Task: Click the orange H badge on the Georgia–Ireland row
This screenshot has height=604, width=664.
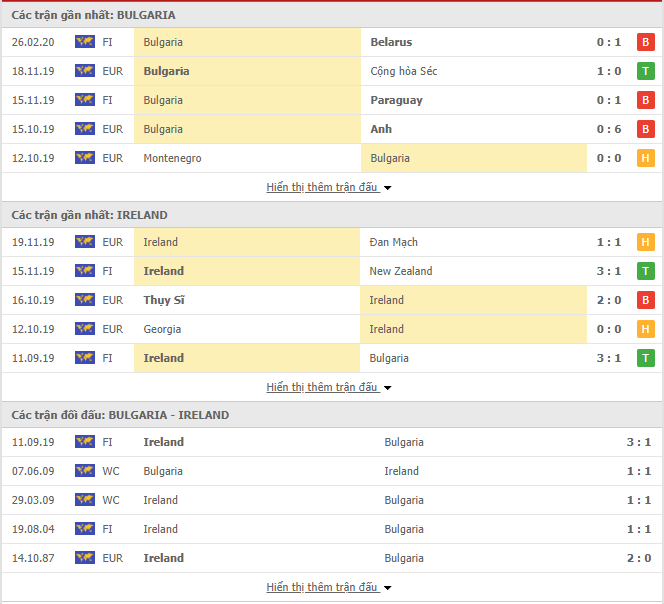Action: (645, 329)
